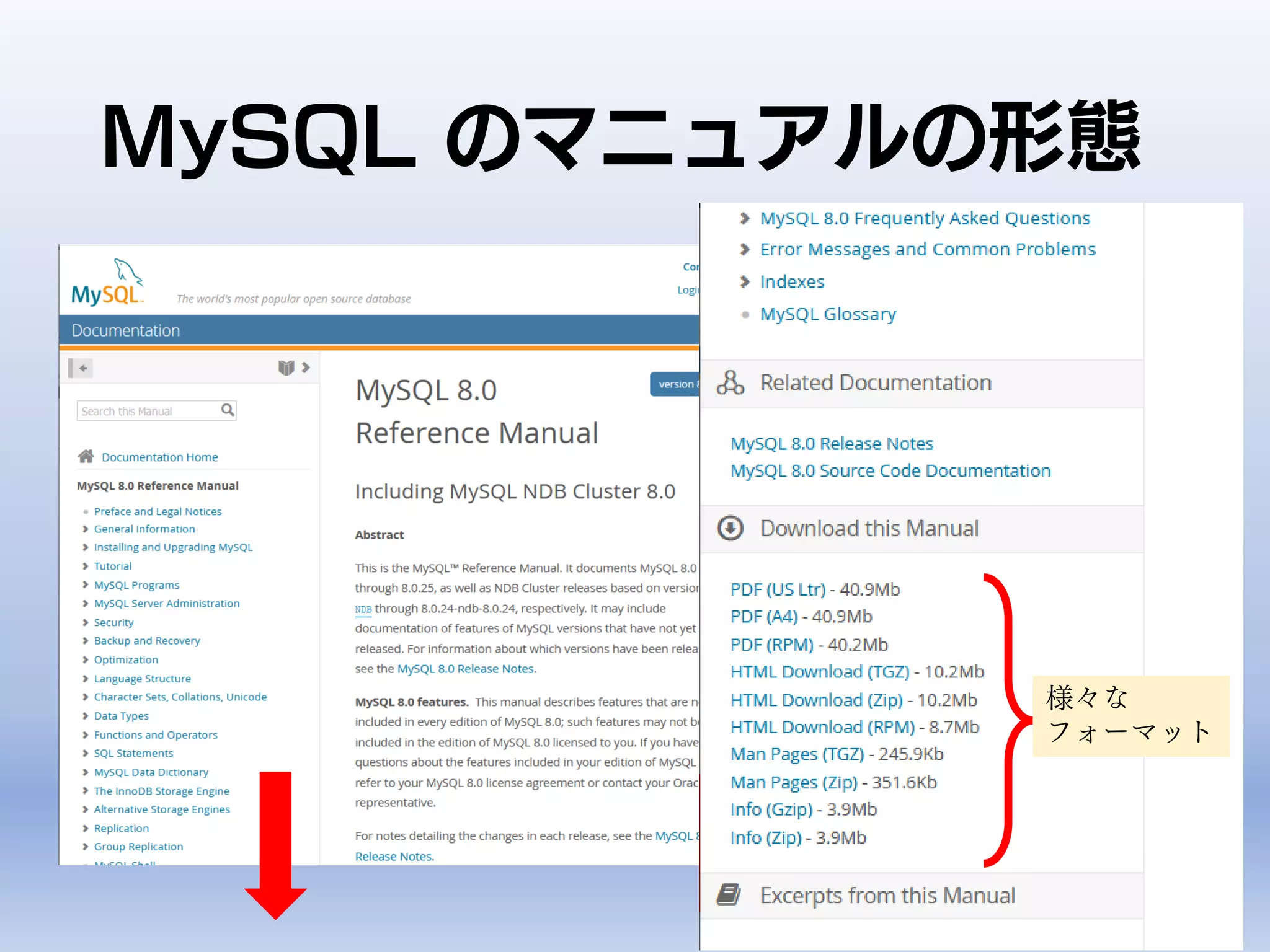
Task: Click the Excerpts from this Manual book icon
Action: tap(729, 895)
